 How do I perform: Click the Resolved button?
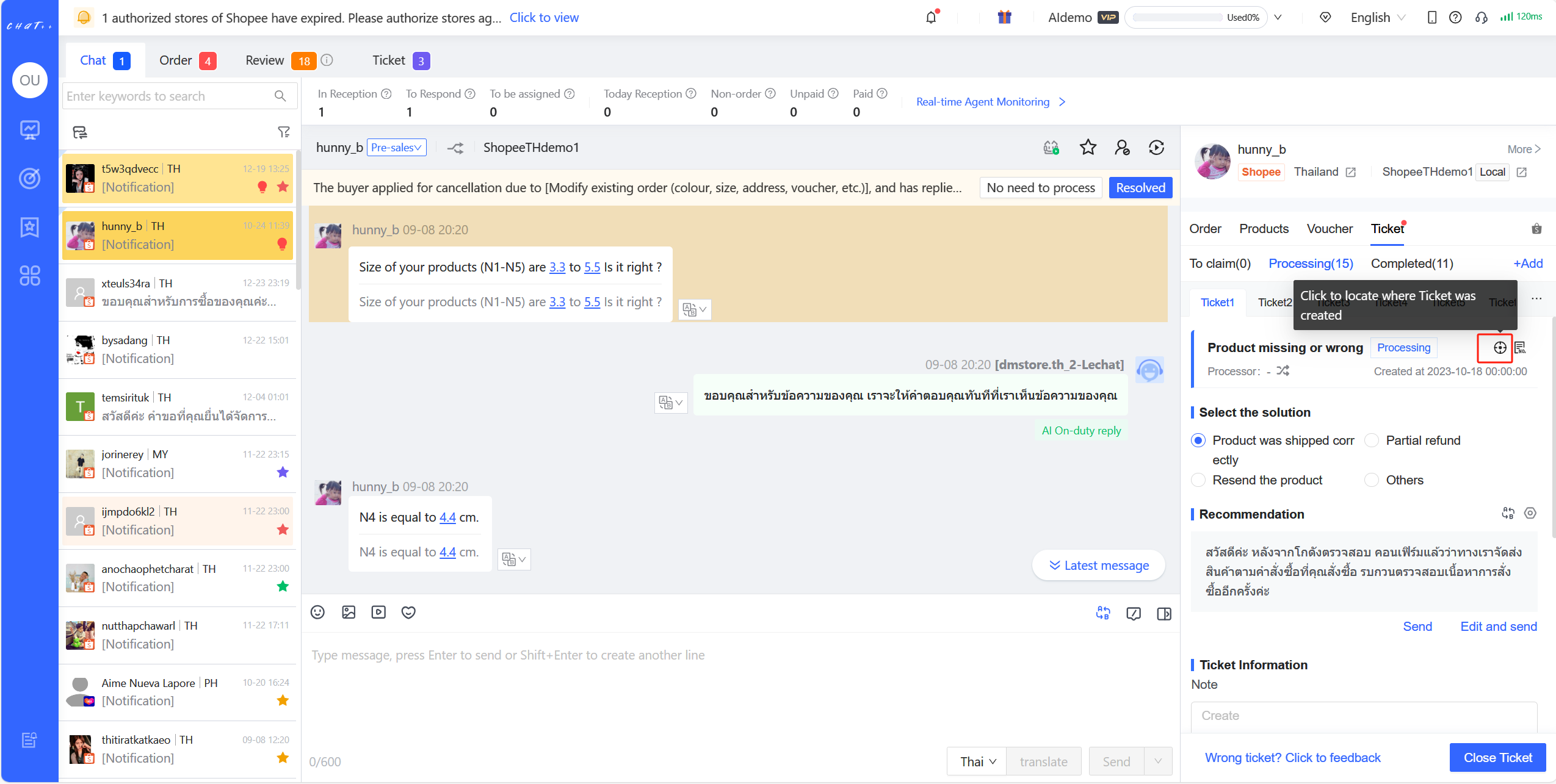click(1140, 187)
